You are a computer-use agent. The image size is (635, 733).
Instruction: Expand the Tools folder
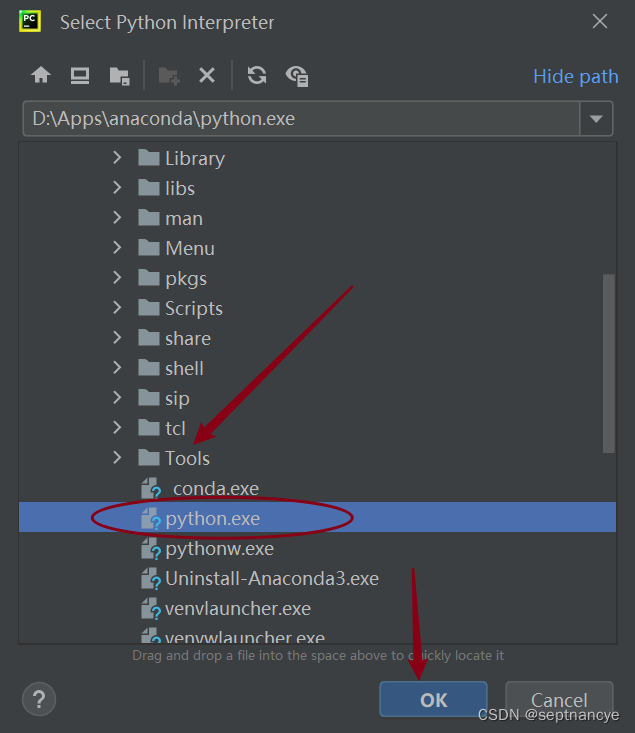coord(117,458)
